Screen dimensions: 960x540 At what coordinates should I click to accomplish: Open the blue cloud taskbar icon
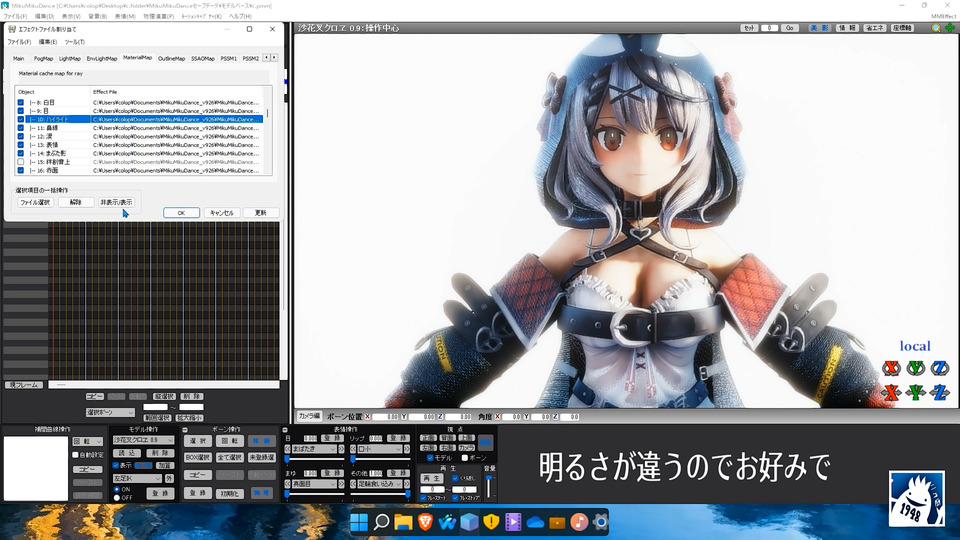tap(535, 522)
